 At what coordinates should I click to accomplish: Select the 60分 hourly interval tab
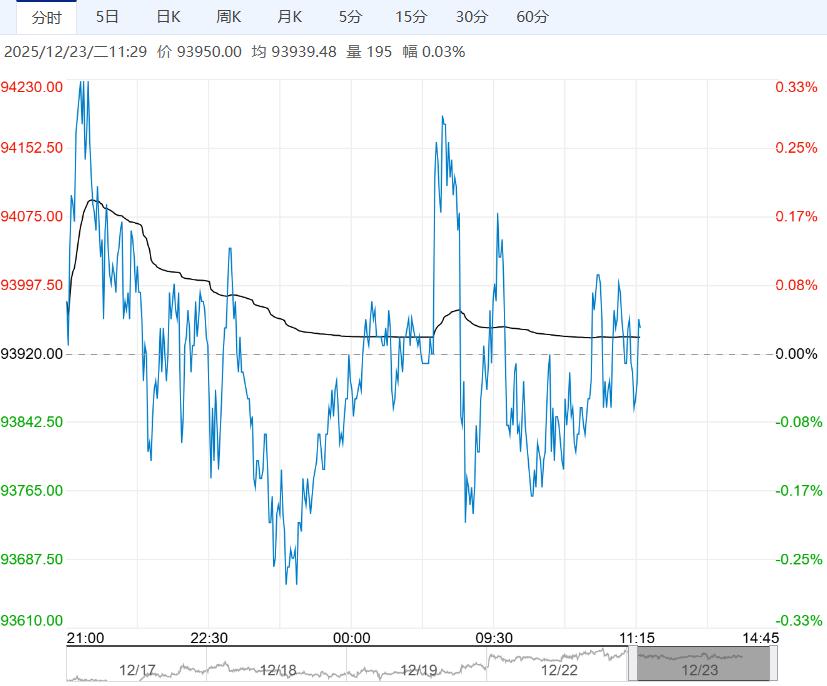tap(532, 17)
